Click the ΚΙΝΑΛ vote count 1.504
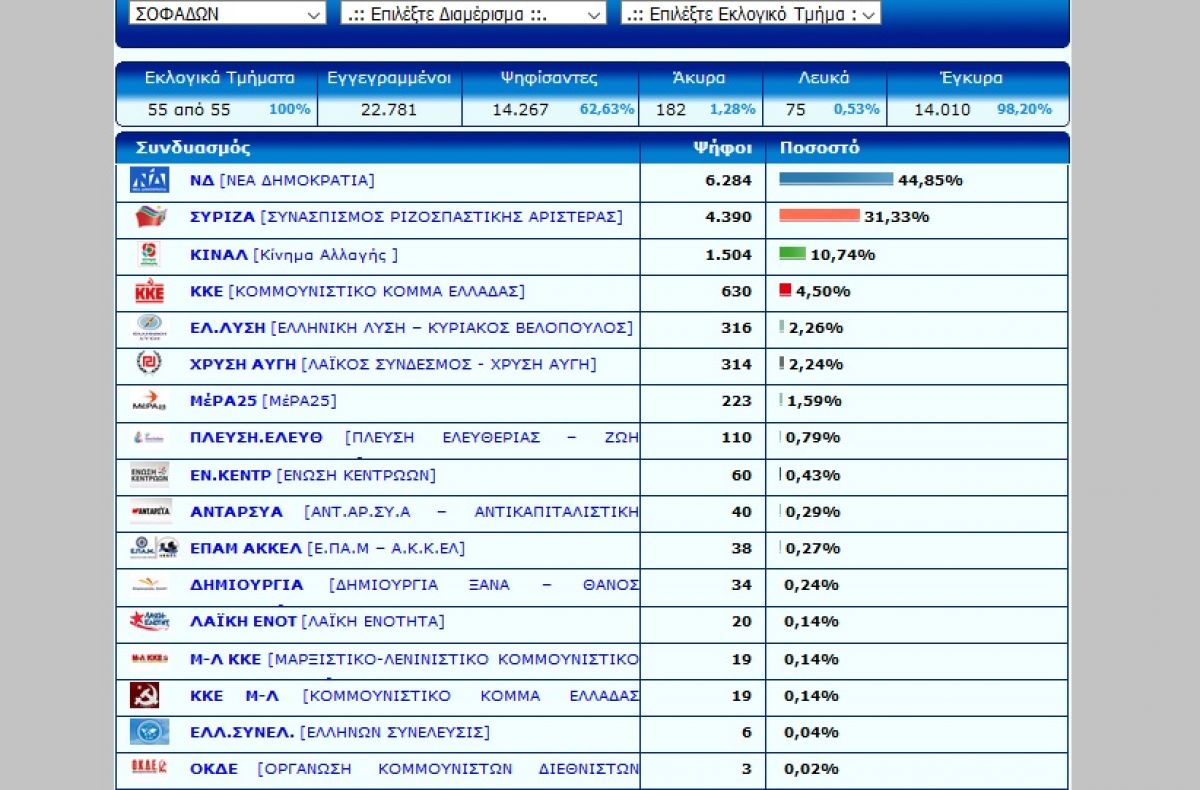1200x790 pixels. pos(728,255)
